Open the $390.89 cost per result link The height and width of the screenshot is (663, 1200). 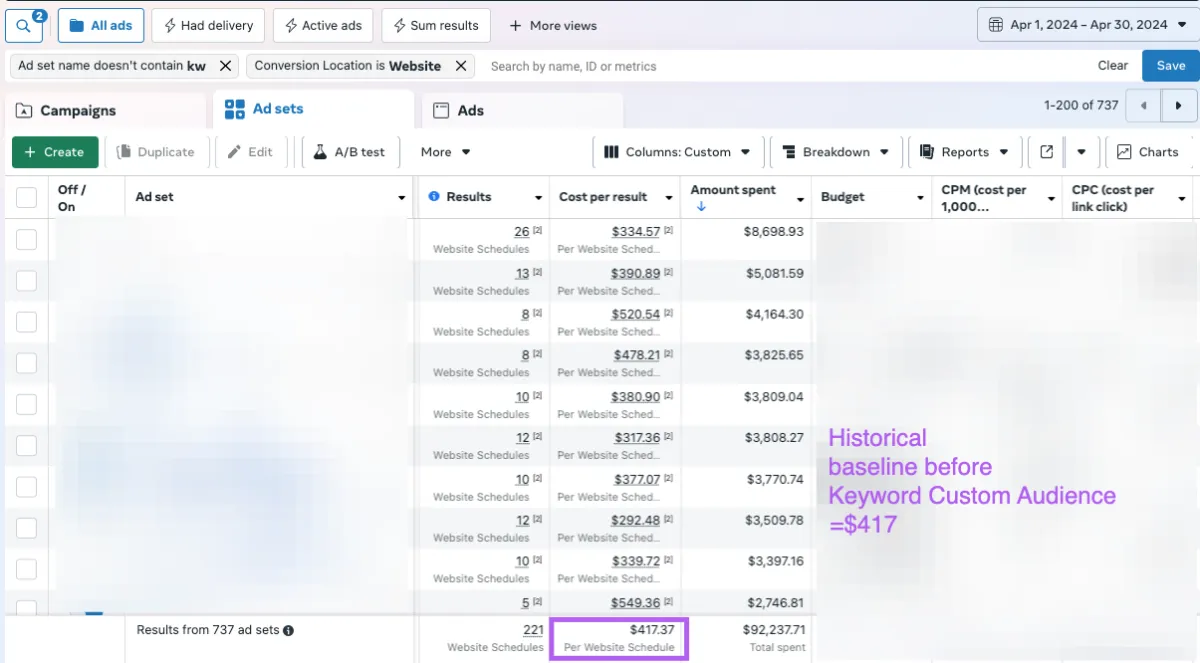point(636,273)
